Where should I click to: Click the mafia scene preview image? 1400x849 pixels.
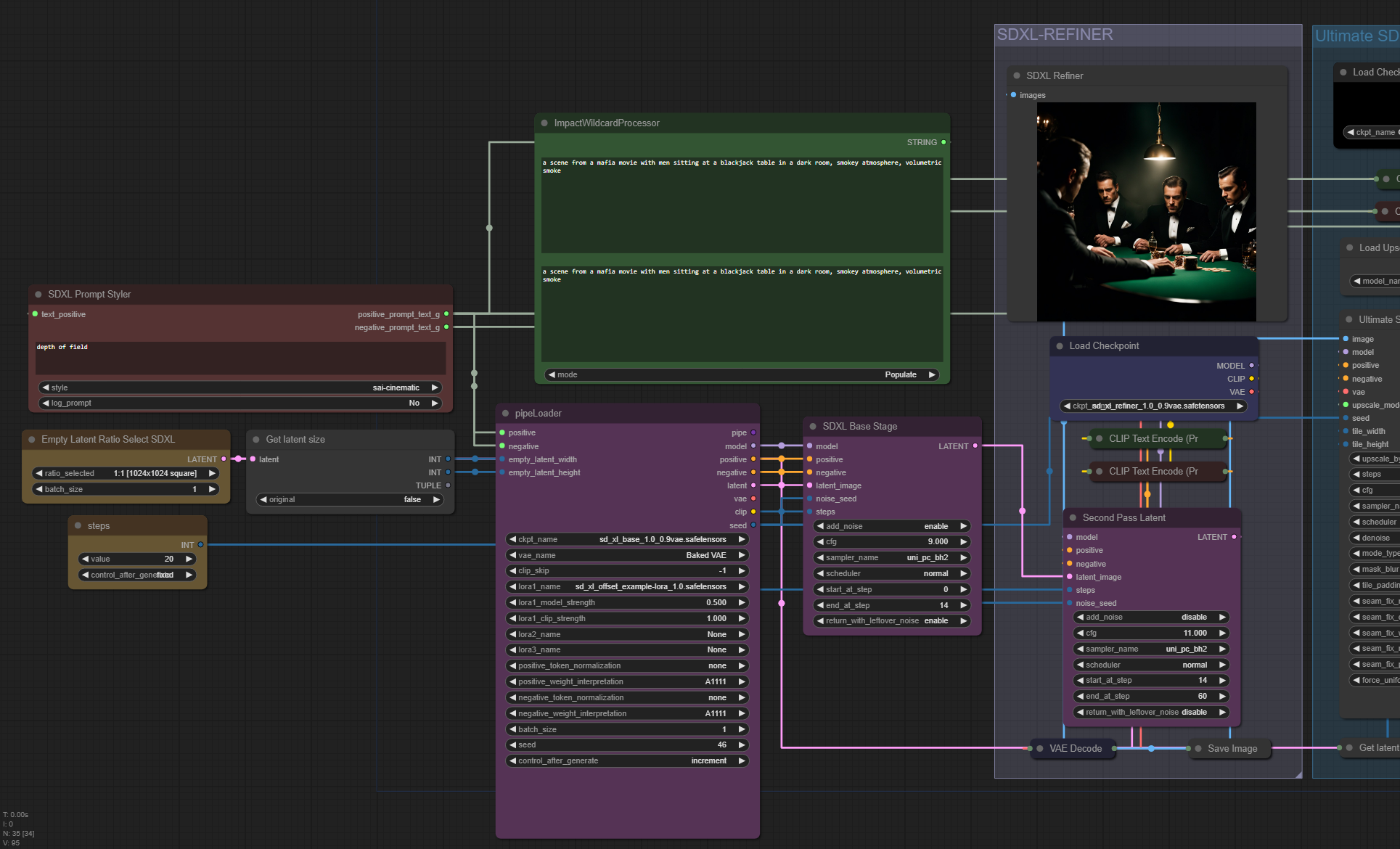pyautogui.click(x=1146, y=212)
